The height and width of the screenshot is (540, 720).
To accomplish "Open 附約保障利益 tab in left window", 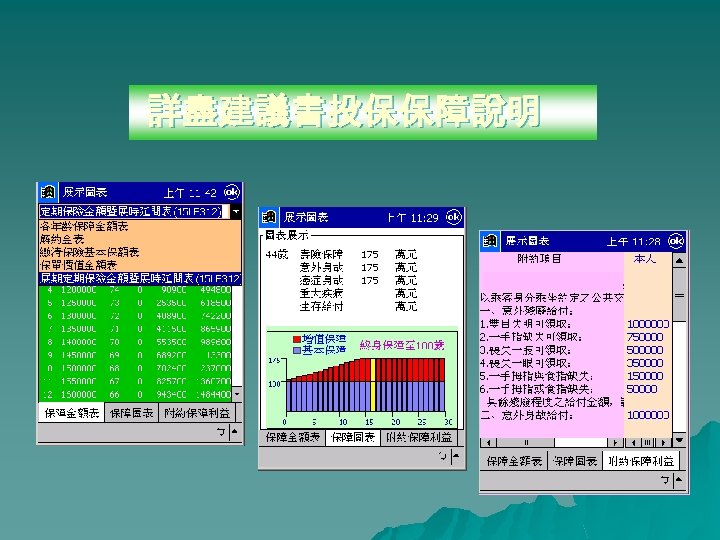I will tap(197, 413).
